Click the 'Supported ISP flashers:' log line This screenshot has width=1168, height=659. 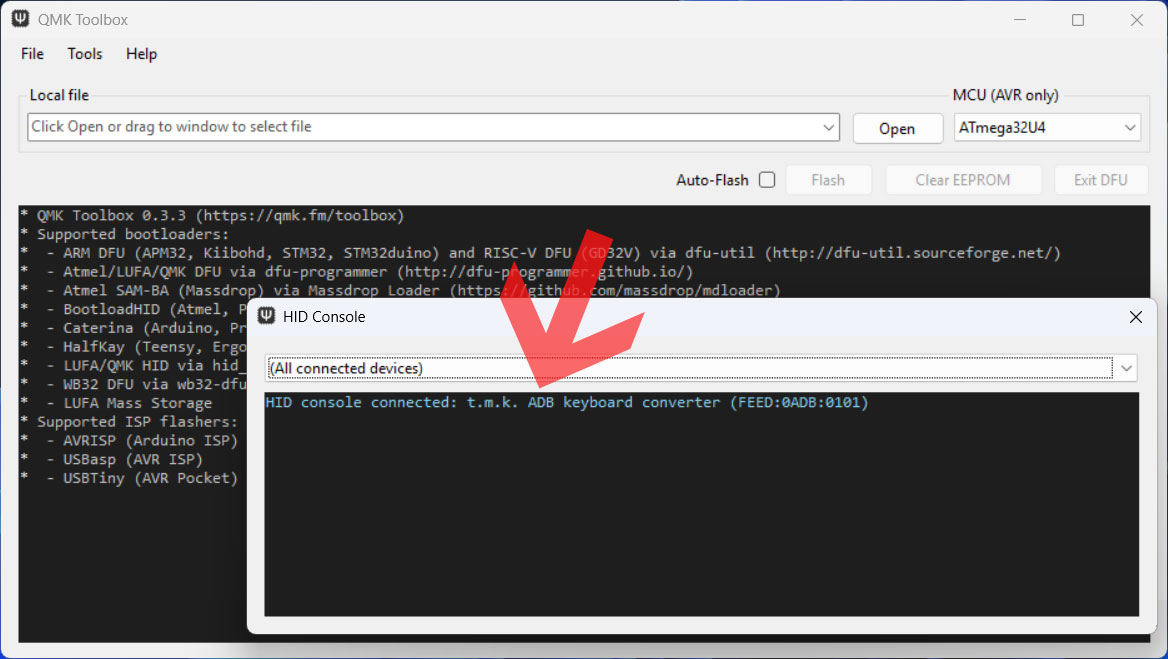[129, 421]
